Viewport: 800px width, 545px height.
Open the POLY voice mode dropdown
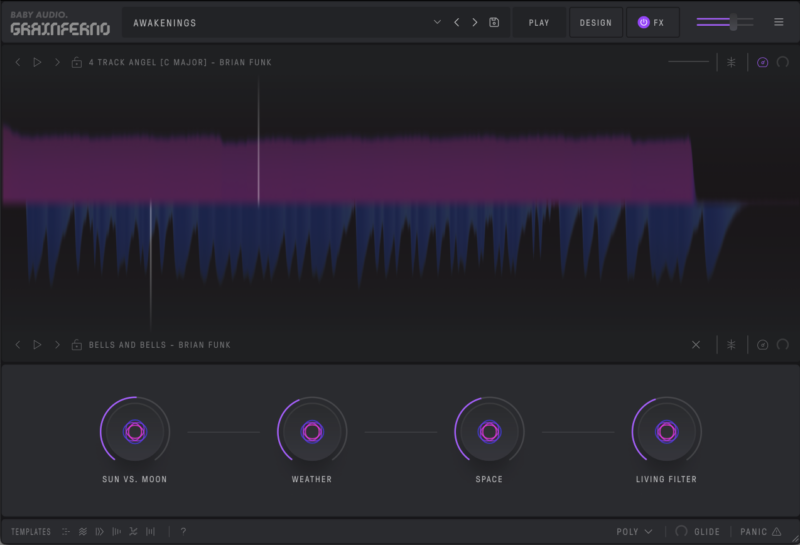(x=634, y=532)
